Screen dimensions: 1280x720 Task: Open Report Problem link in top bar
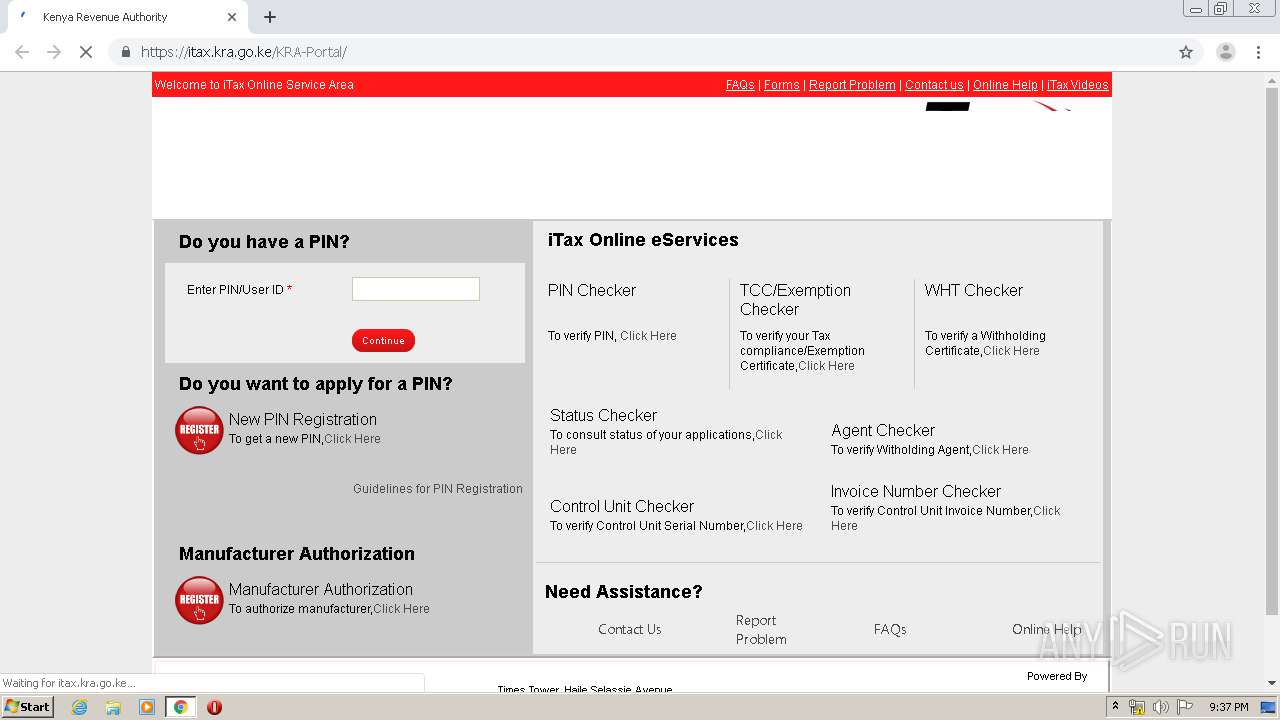click(x=852, y=85)
